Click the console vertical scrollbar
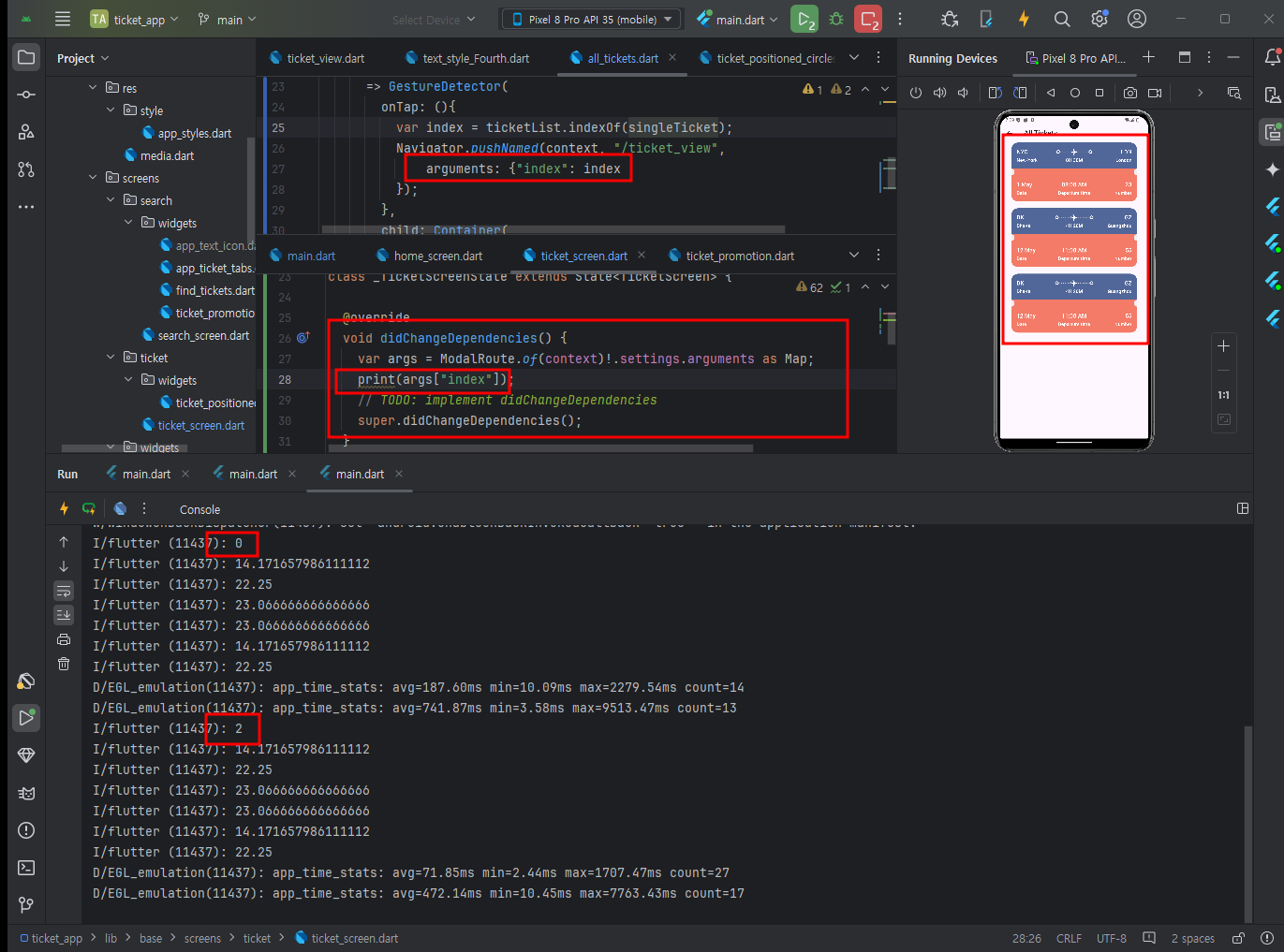Image resolution: width=1284 pixels, height=952 pixels. [1247, 824]
